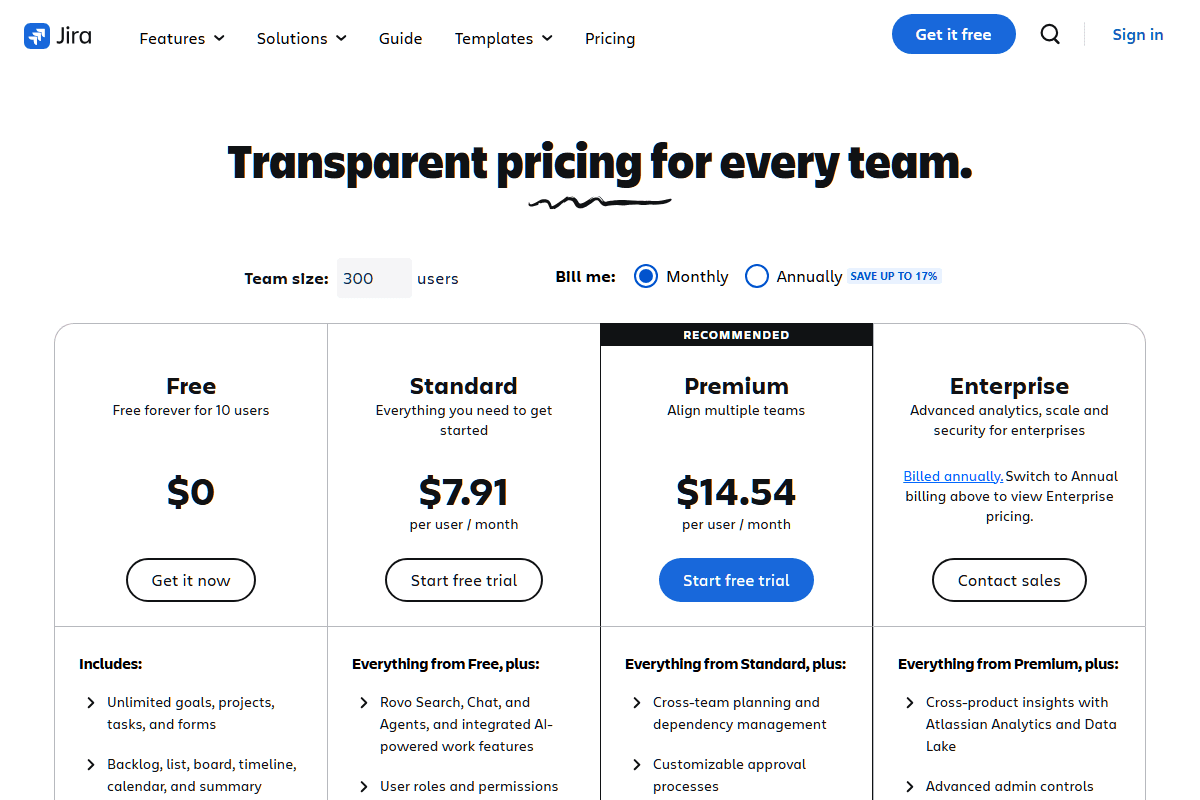Select the Monthly billing radio button
Viewport: 1200px width, 800px height.
[x=645, y=276]
